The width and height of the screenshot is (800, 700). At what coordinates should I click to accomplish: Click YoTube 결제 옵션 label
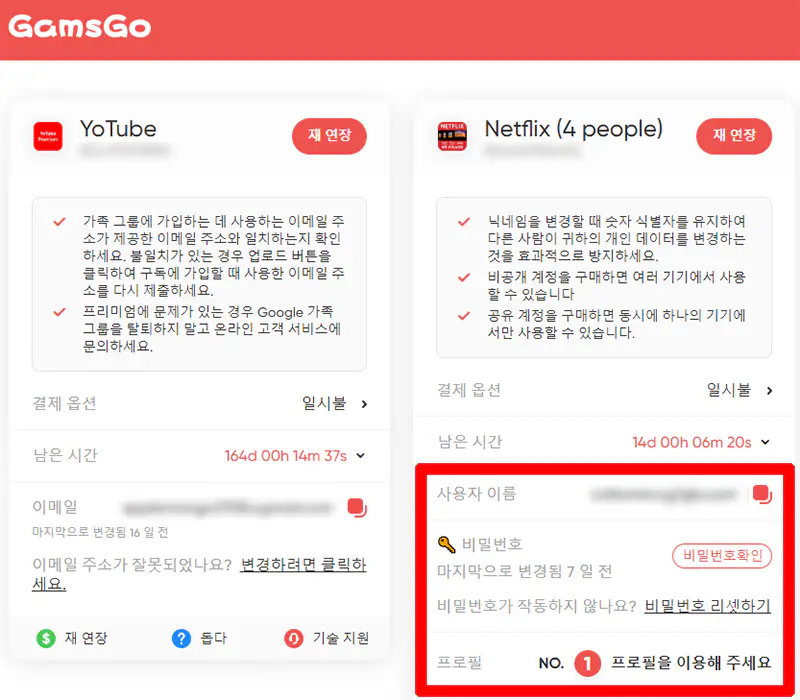(64, 404)
